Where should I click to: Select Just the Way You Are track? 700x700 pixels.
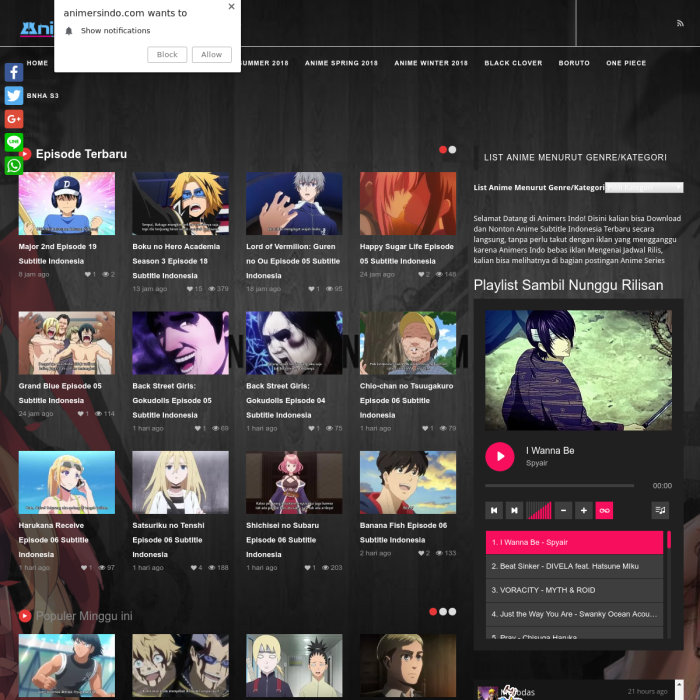click(574, 614)
